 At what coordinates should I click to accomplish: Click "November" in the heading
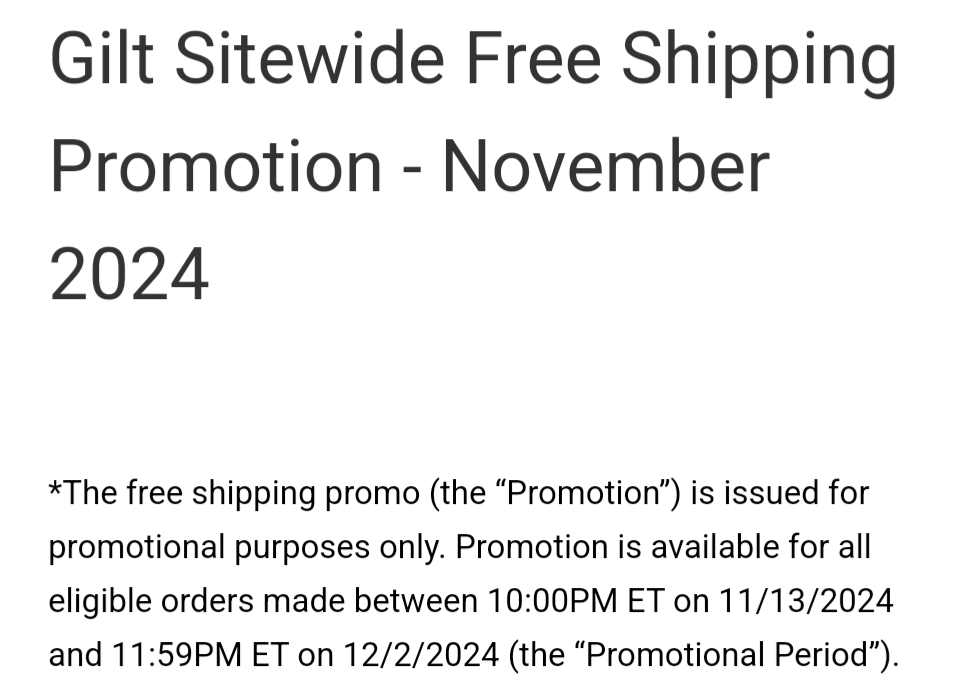(606, 167)
